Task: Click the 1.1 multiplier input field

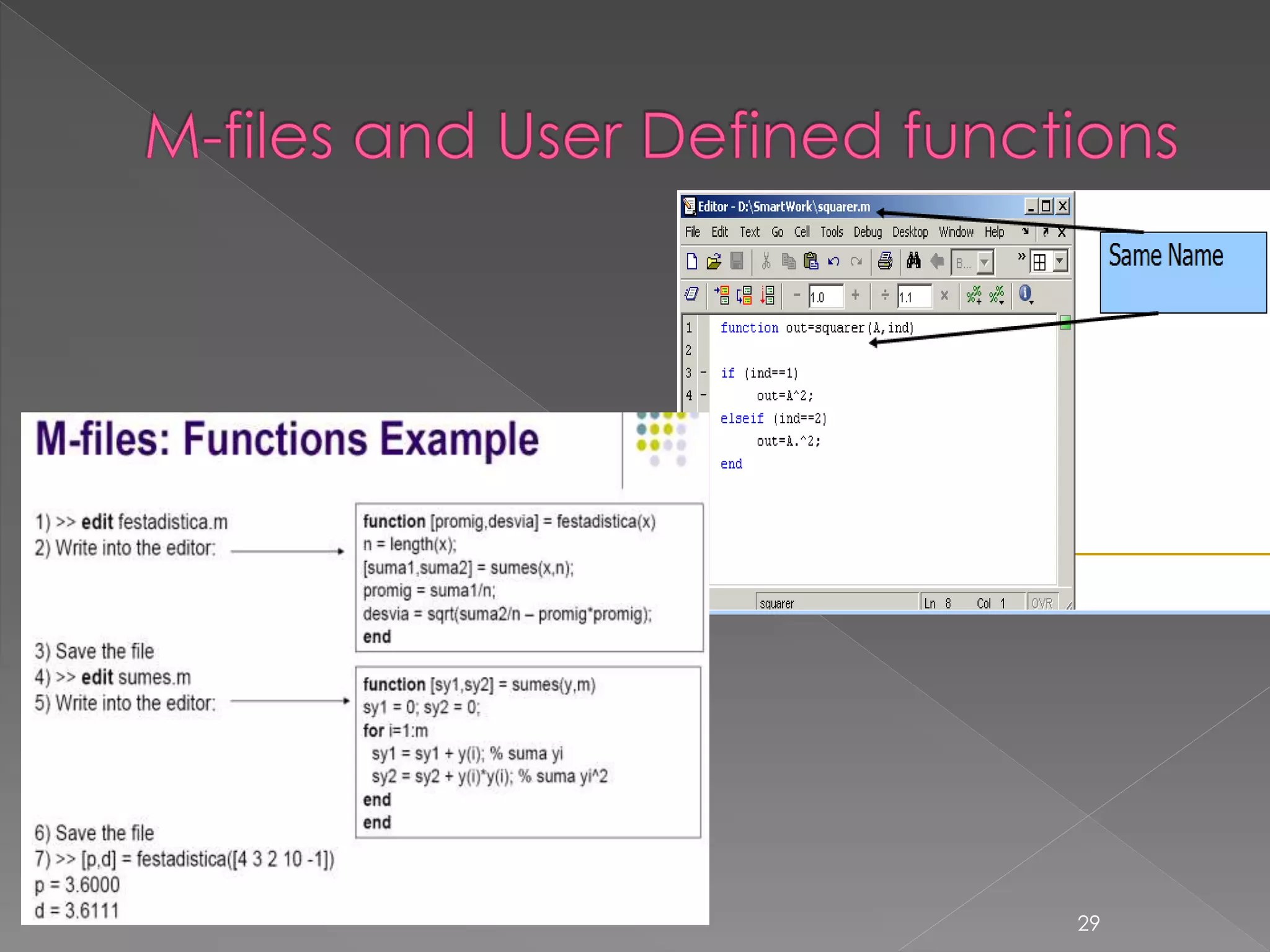Action: [x=913, y=297]
